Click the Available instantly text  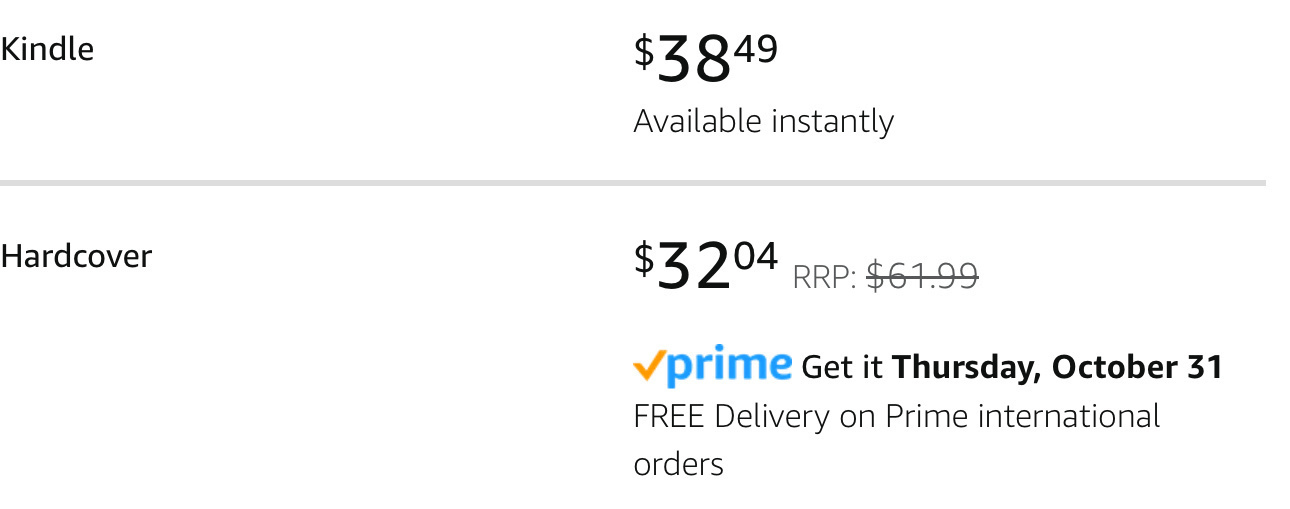point(763,122)
